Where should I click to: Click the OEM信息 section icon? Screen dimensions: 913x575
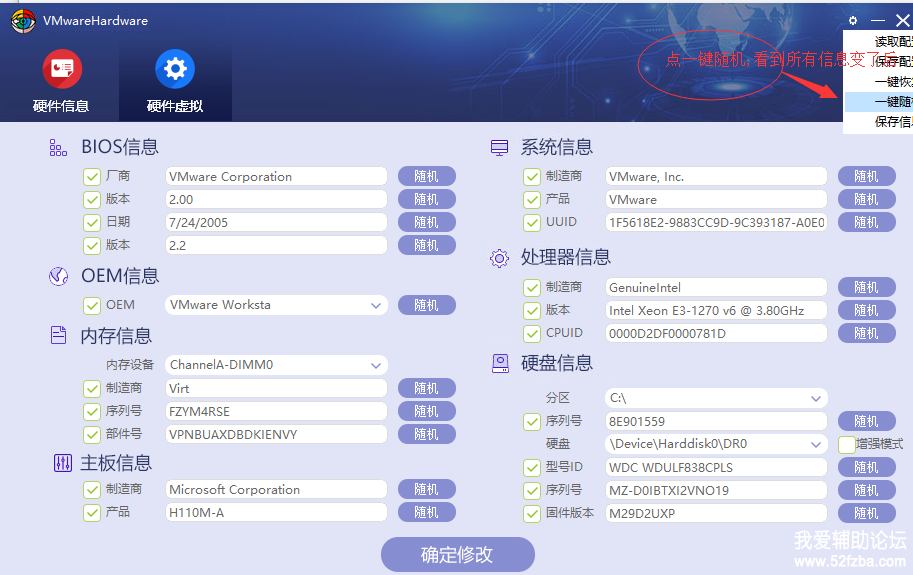click(58, 277)
